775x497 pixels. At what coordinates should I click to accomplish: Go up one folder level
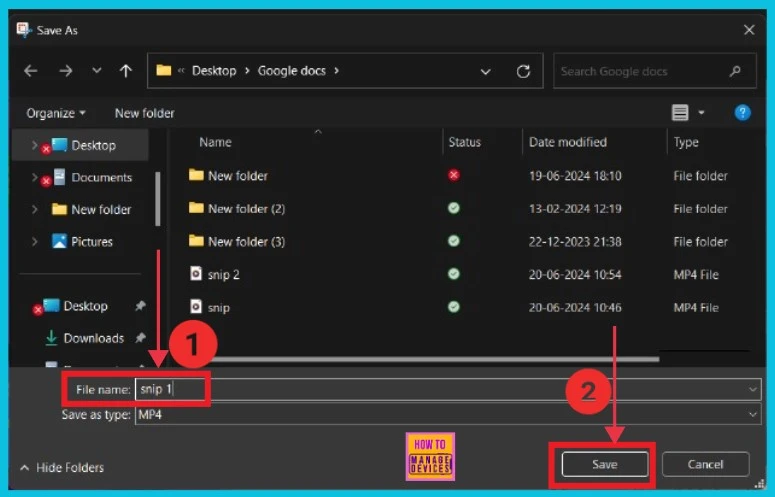click(126, 71)
